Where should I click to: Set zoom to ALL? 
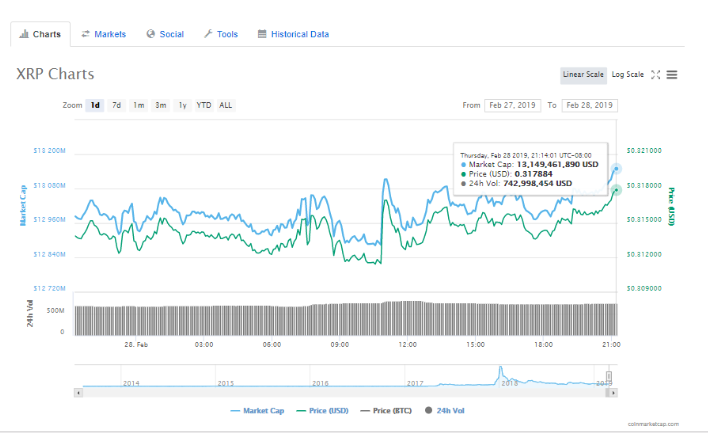[x=226, y=105]
